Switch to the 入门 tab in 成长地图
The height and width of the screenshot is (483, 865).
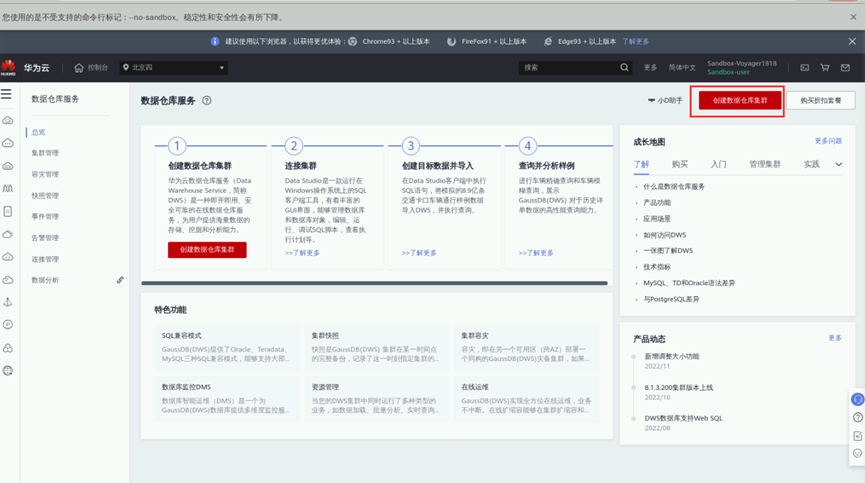tap(718, 164)
